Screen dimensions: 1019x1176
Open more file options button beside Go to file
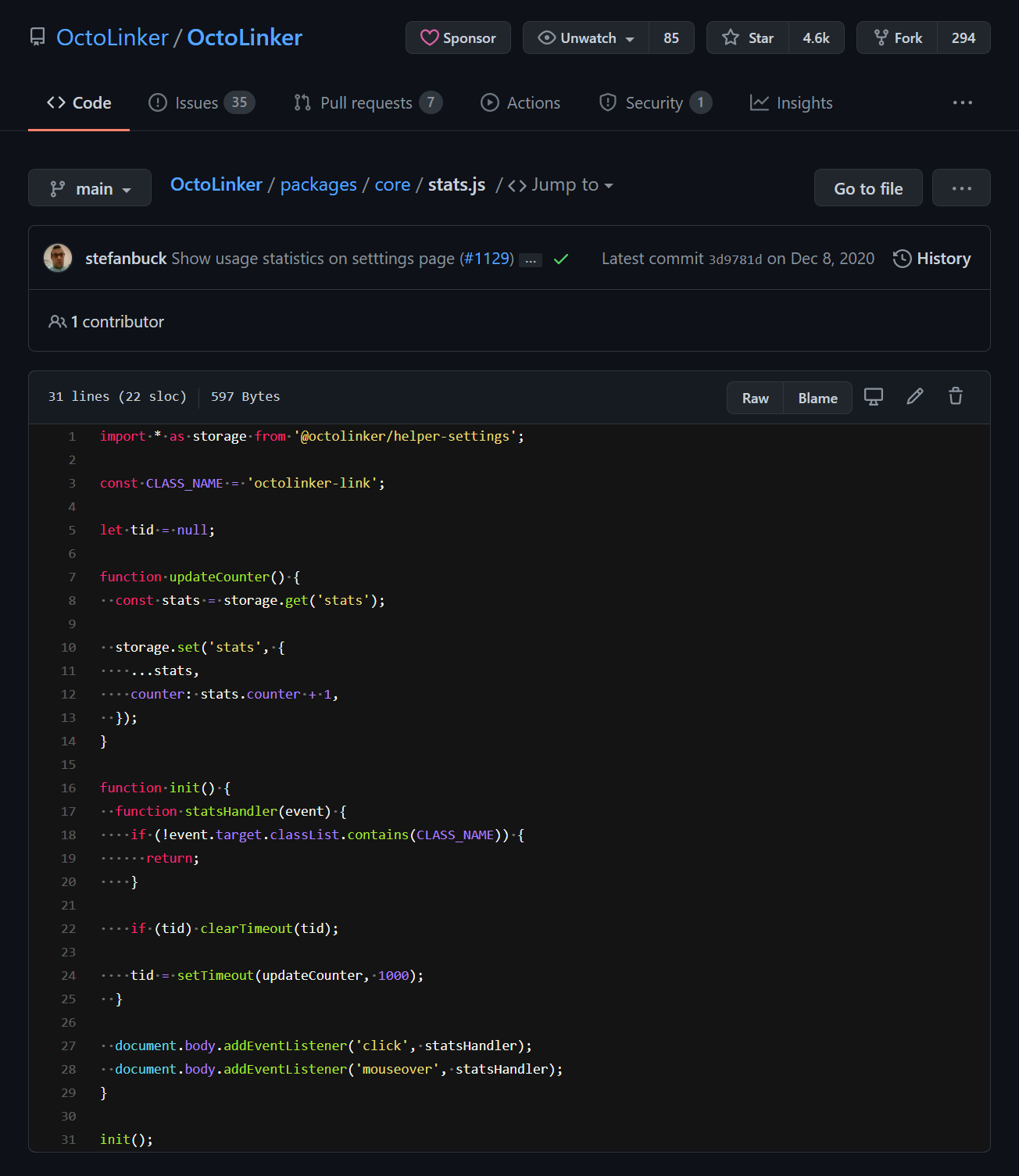click(x=961, y=188)
